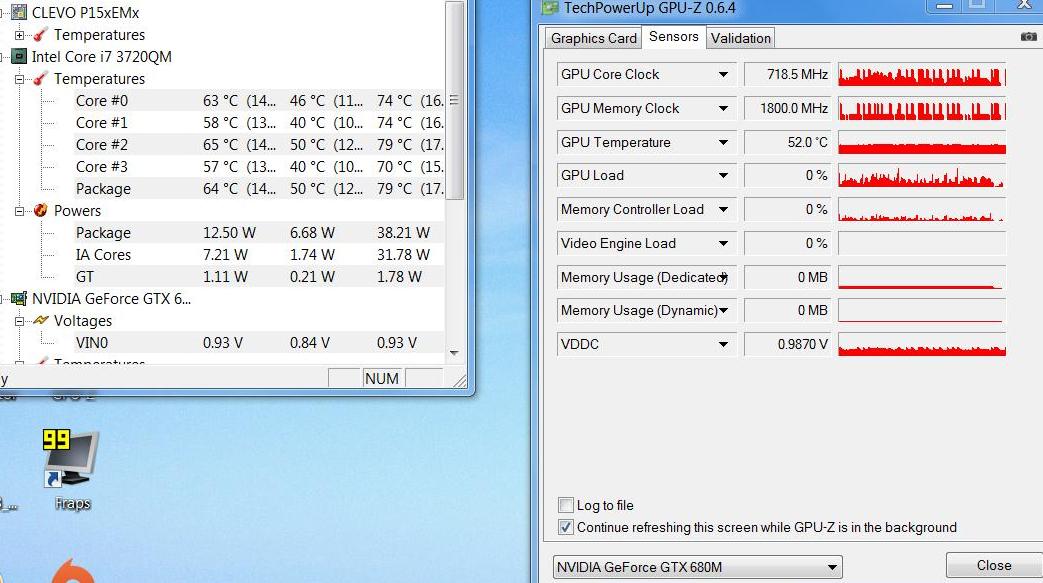Open the Memory Usage (Dynamic) dropdown
Screen dimensions: 1043x583
click(723, 310)
